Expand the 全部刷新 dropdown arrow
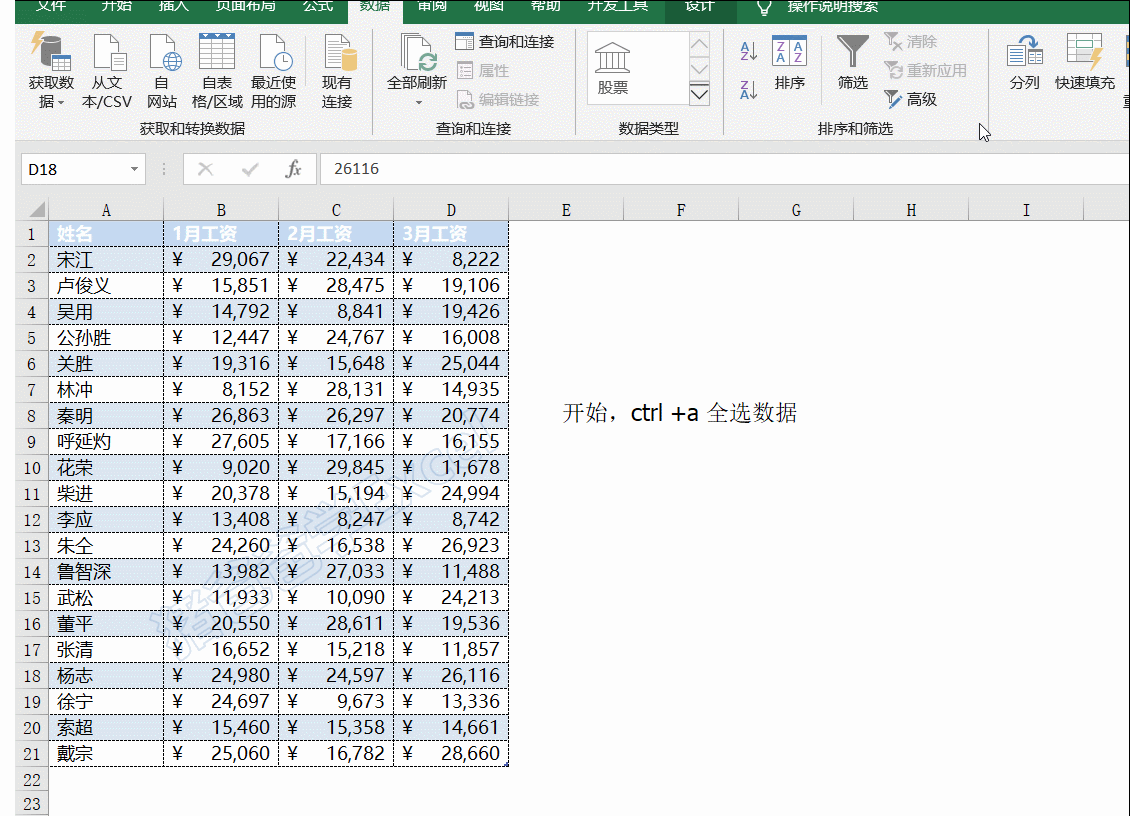1130x816 pixels. [x=418, y=103]
